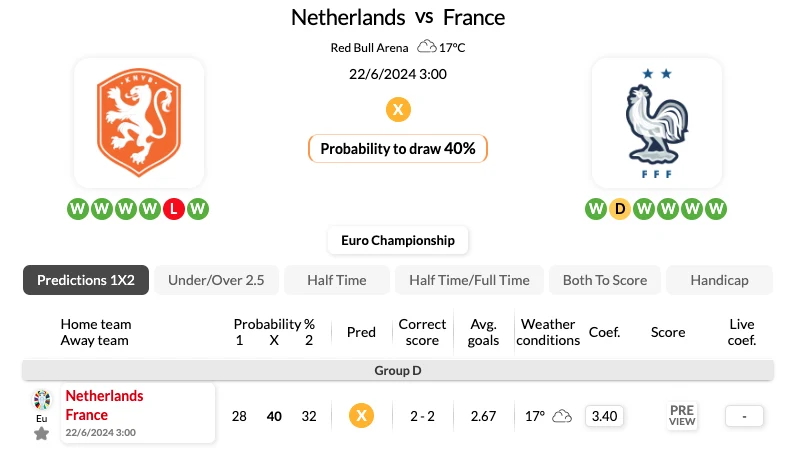This screenshot has height=450, width=800.
Task: Click the red L form badge for Netherlands
Action: pyautogui.click(x=173, y=209)
